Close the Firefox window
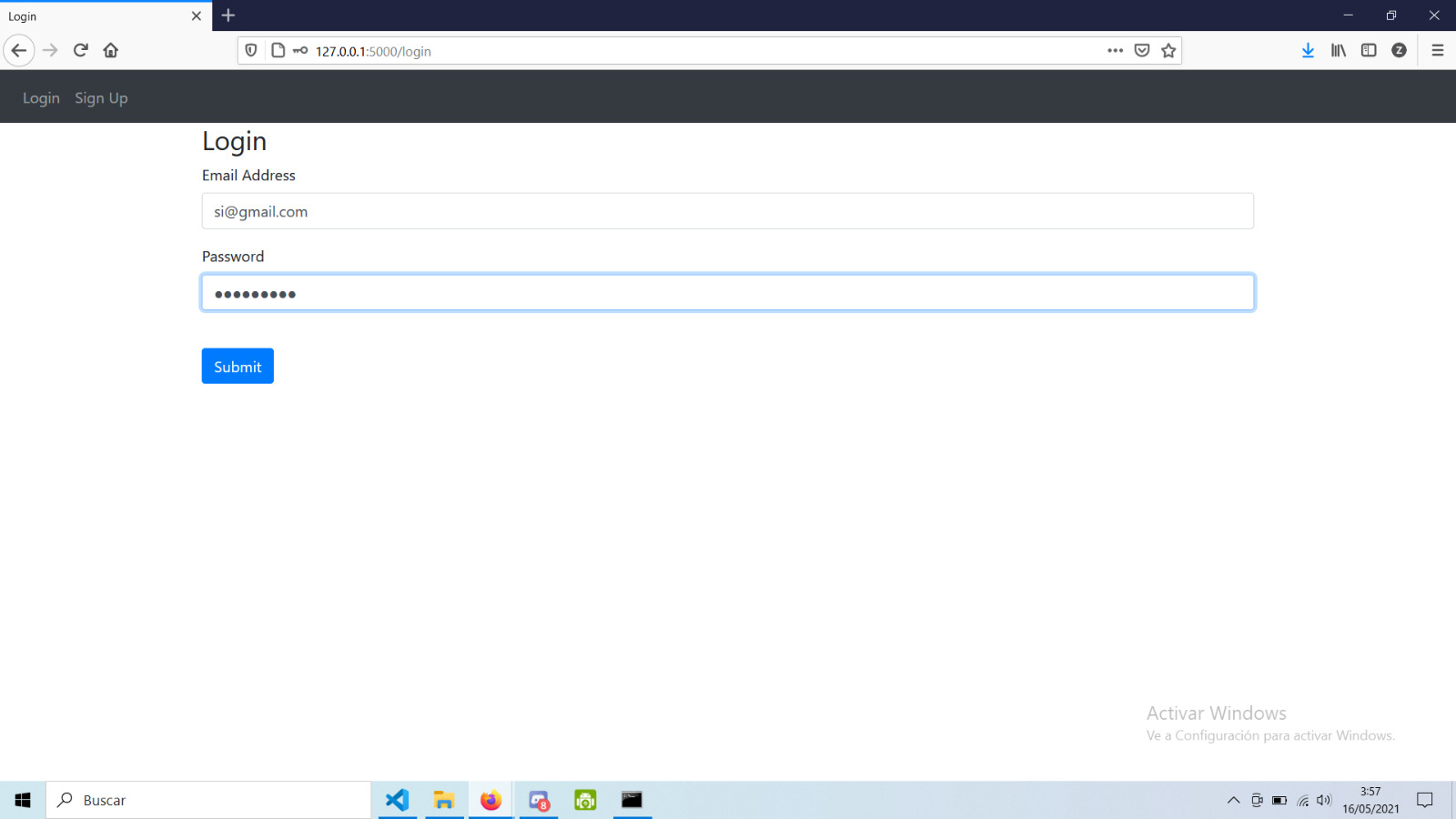This screenshot has height=819, width=1456. click(1434, 15)
